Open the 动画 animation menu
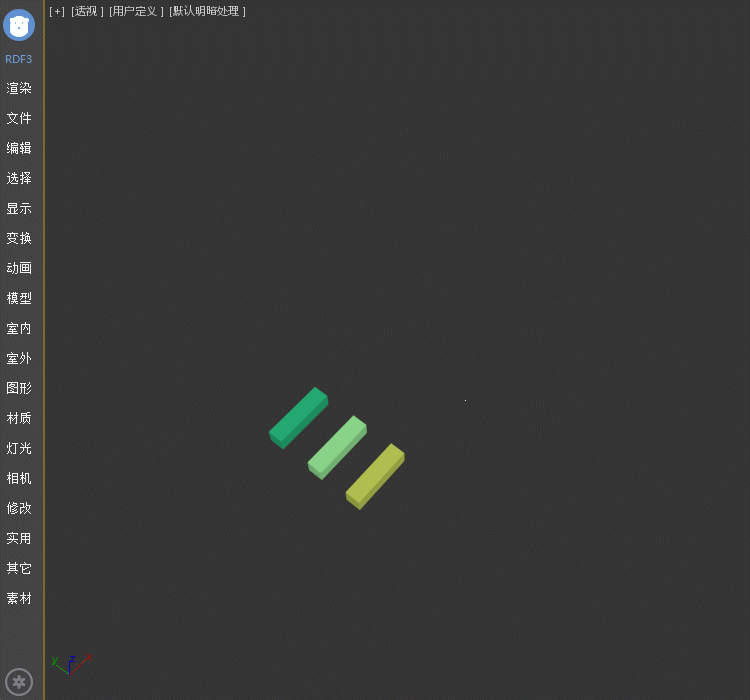This screenshot has width=750, height=700. click(x=19, y=268)
